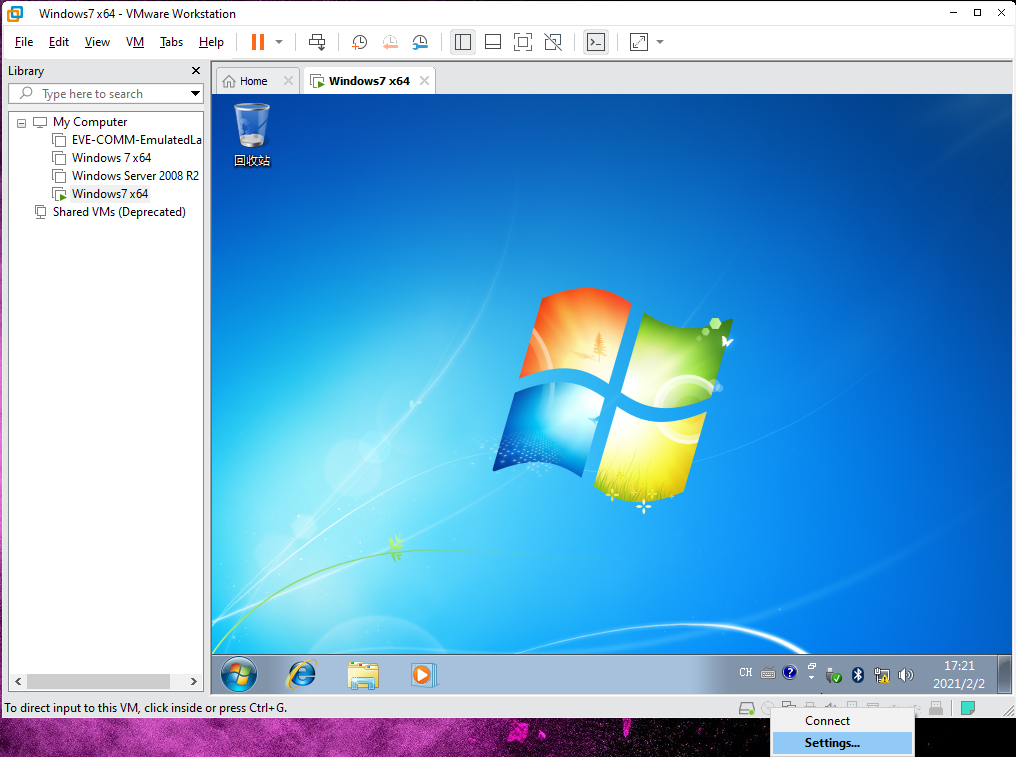This screenshot has height=757, width=1016.
Task: Toggle the library side panel button
Action: (x=463, y=42)
